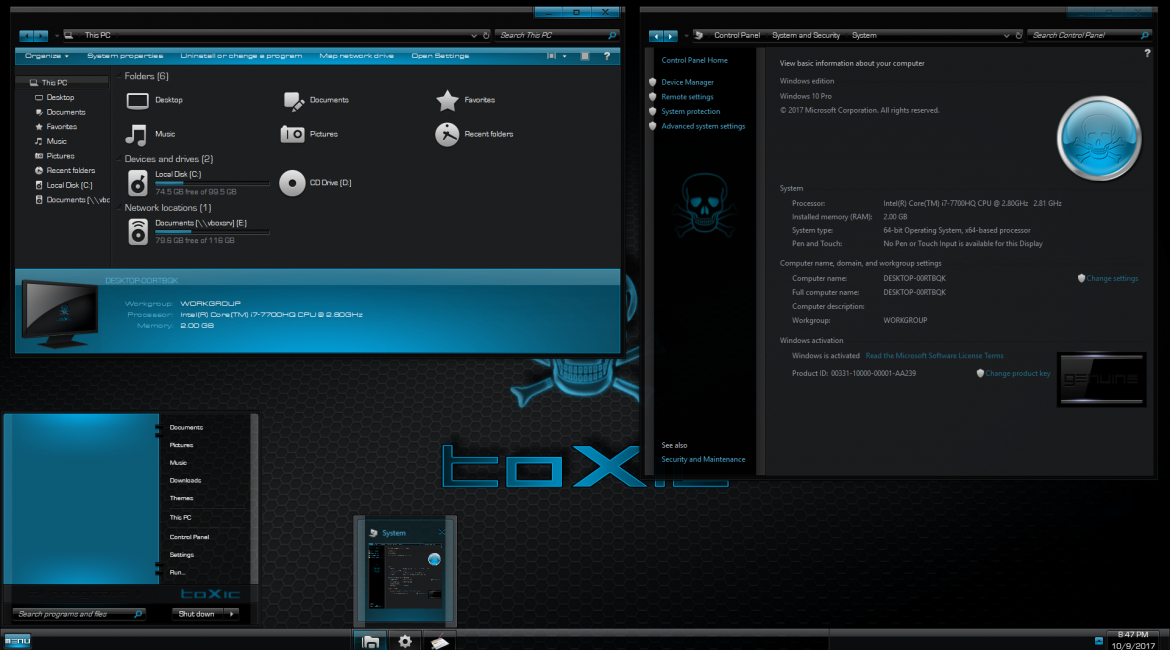Refresh the This PC address bar

pyautogui.click(x=486, y=35)
